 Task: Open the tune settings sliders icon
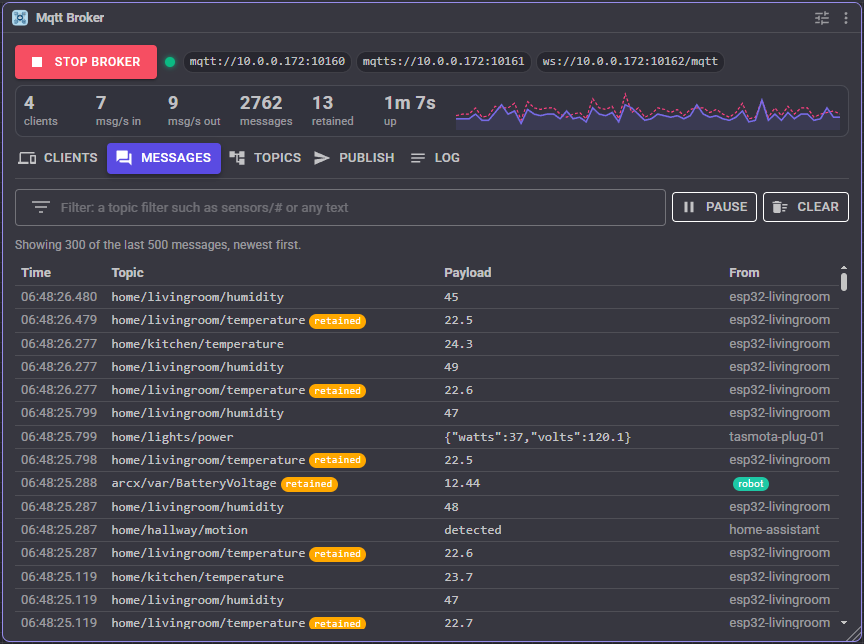[822, 18]
